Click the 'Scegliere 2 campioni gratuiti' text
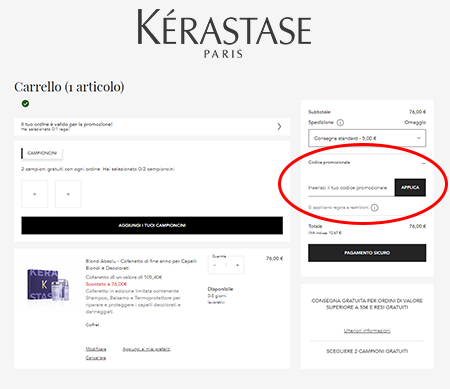The height and width of the screenshot is (389, 450). pos(367,351)
